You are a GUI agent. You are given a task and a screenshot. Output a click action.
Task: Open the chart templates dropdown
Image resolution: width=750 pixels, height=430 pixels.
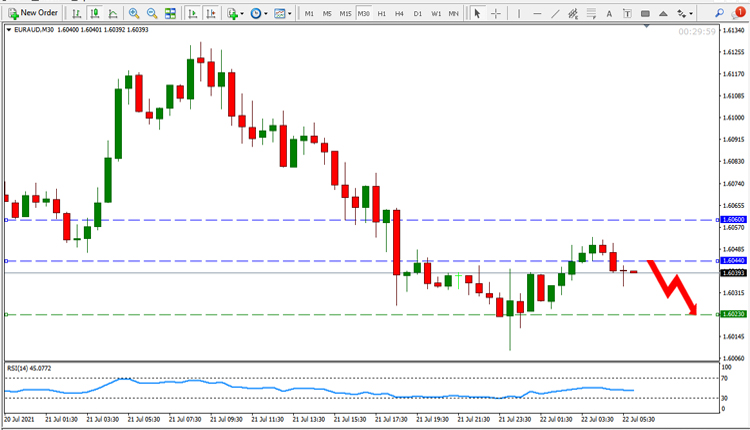point(283,13)
